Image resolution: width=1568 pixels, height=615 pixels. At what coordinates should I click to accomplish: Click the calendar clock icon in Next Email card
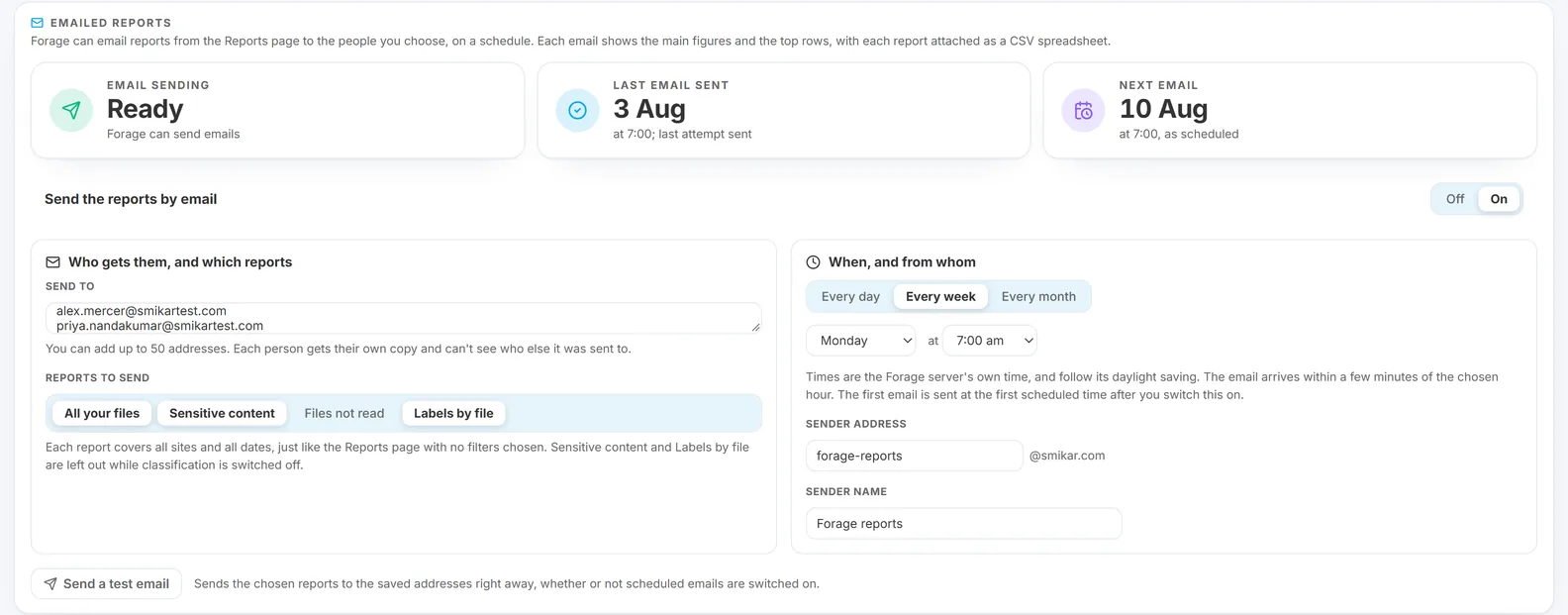(x=1084, y=110)
